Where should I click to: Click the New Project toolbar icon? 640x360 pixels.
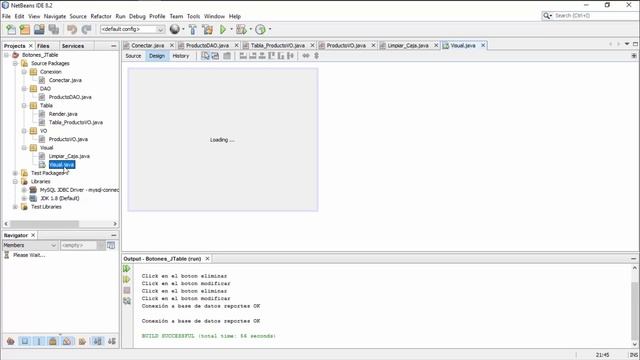[25, 29]
